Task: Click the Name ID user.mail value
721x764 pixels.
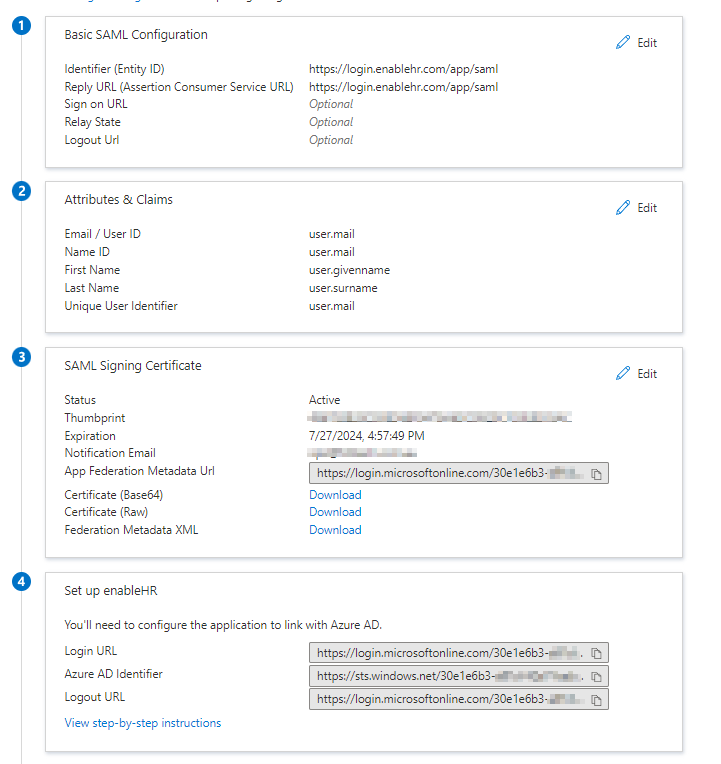Action: (332, 252)
